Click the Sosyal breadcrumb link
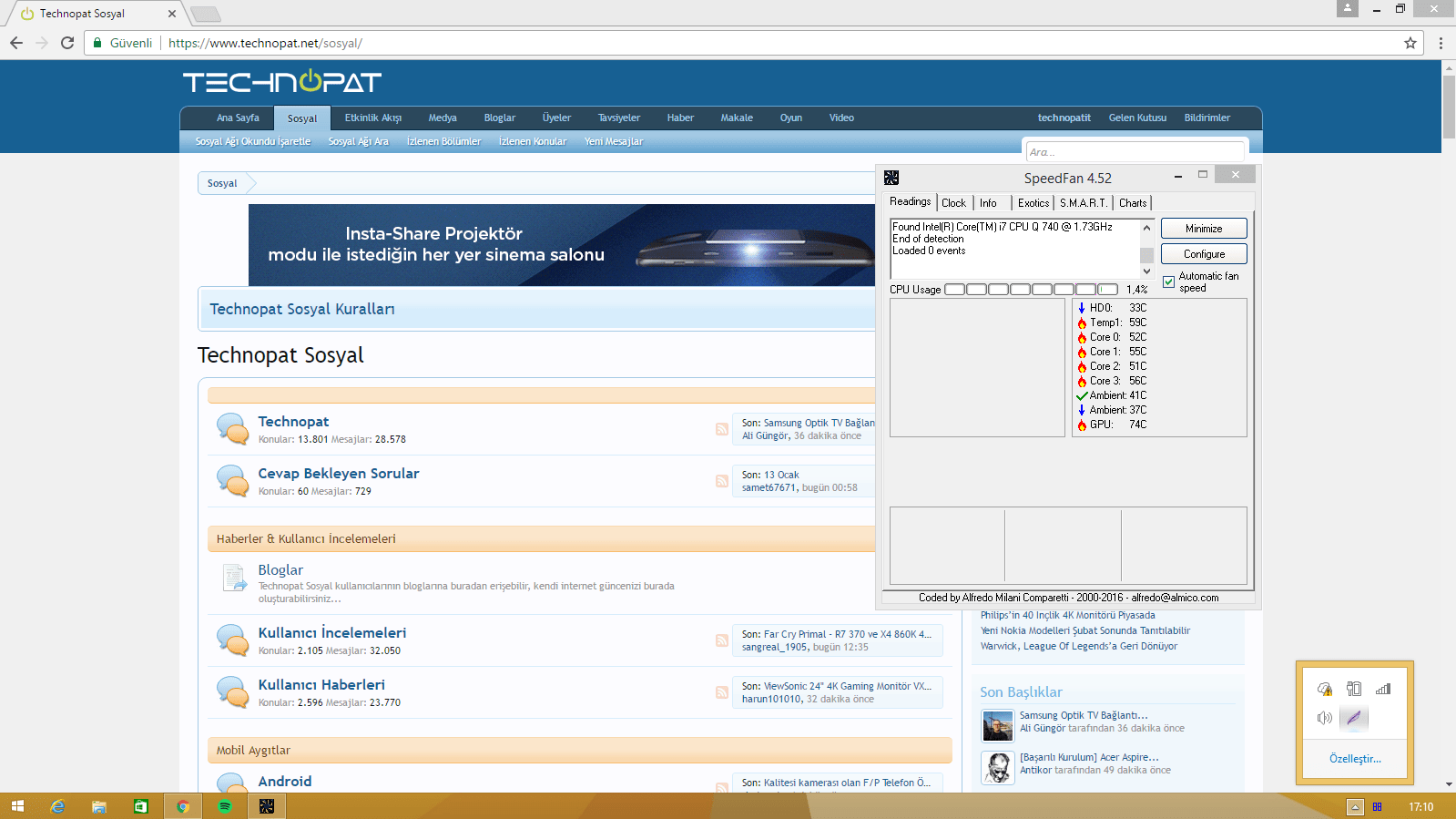The image size is (1456, 819). pos(222,183)
